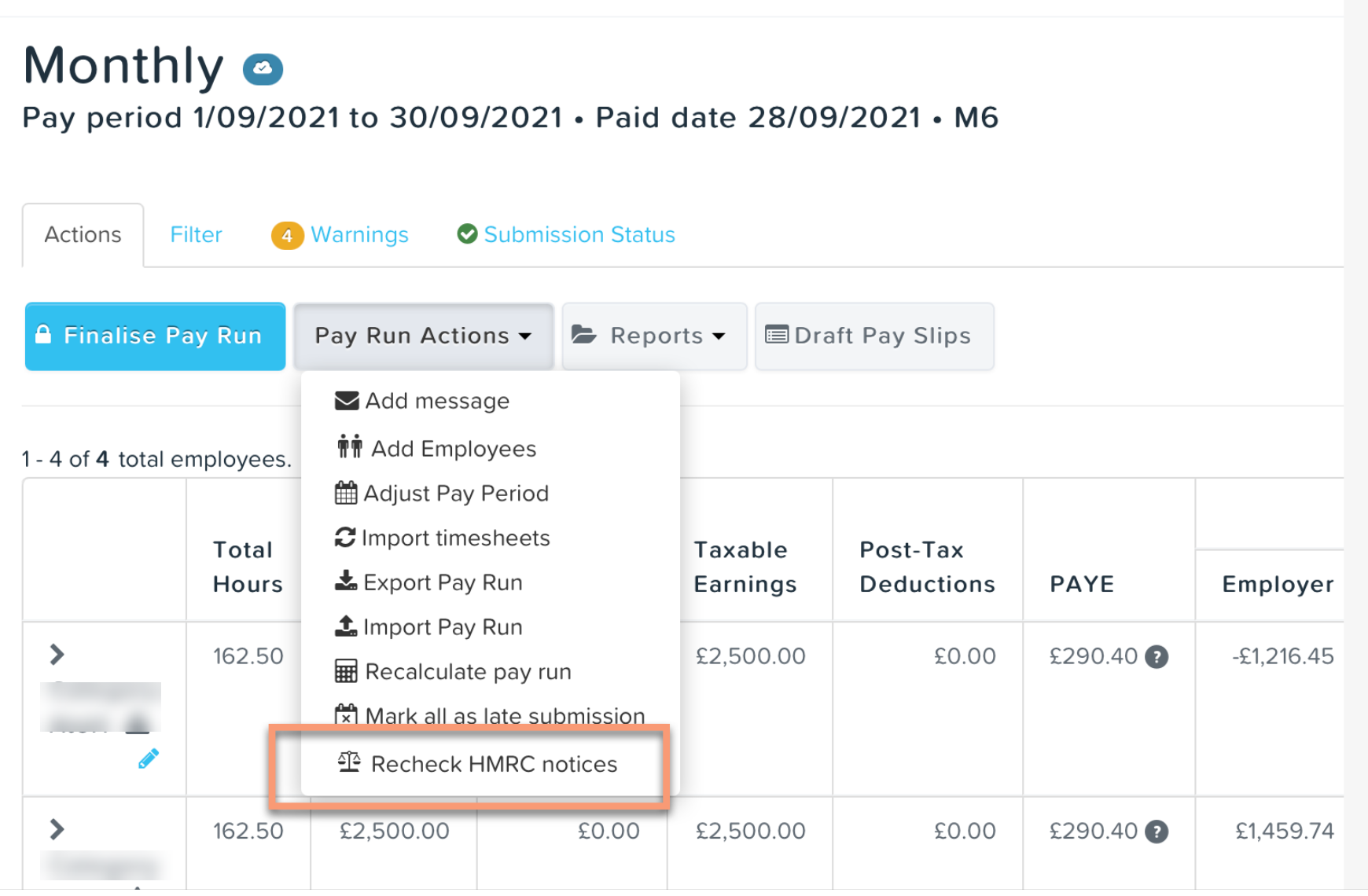Open the Reports dropdown

[x=654, y=336]
